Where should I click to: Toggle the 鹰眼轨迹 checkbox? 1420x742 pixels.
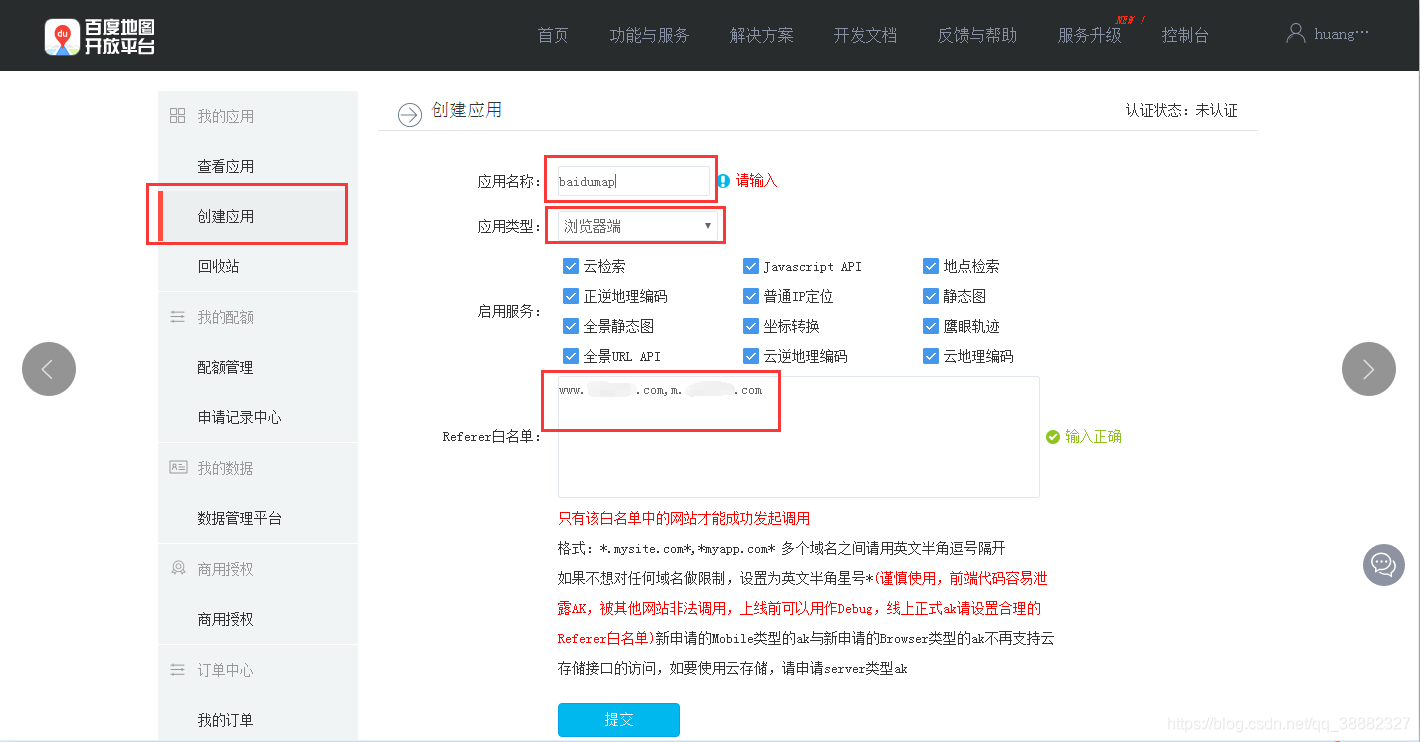click(931, 326)
